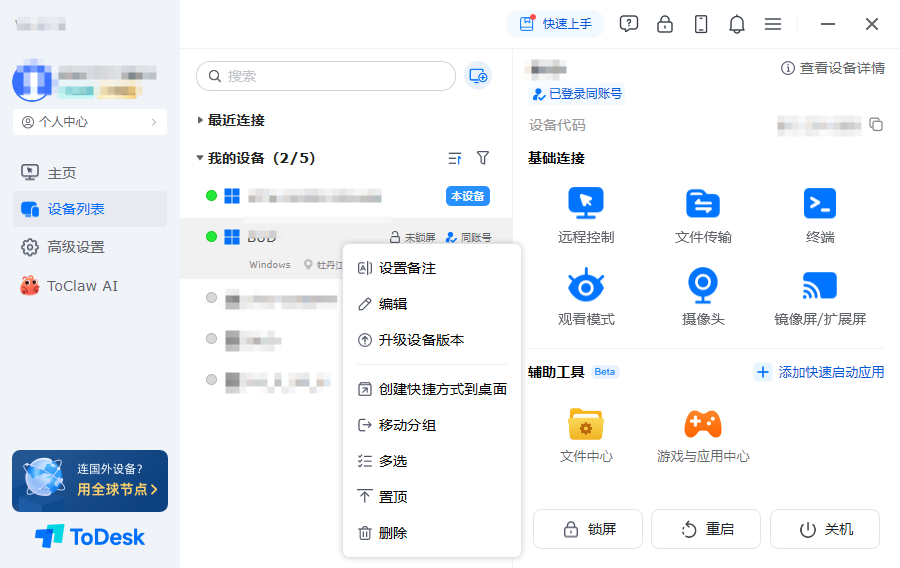This screenshot has width=900, height=568.
Task: Open 文件中心 file center
Action: 586,435
